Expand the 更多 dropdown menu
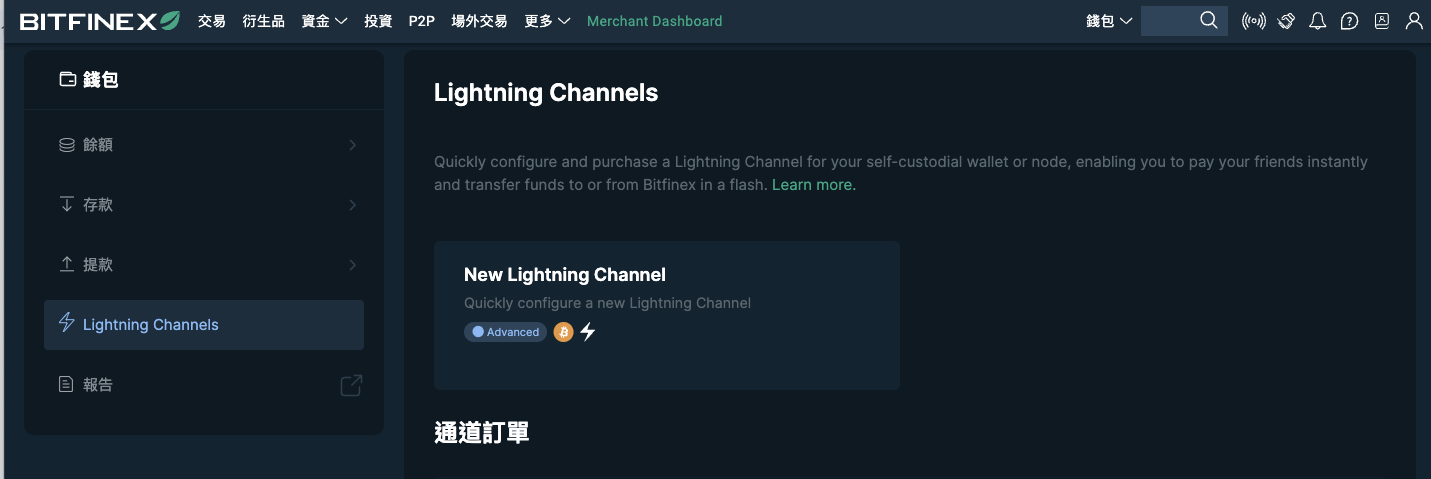This screenshot has width=1431, height=479. coord(547,21)
